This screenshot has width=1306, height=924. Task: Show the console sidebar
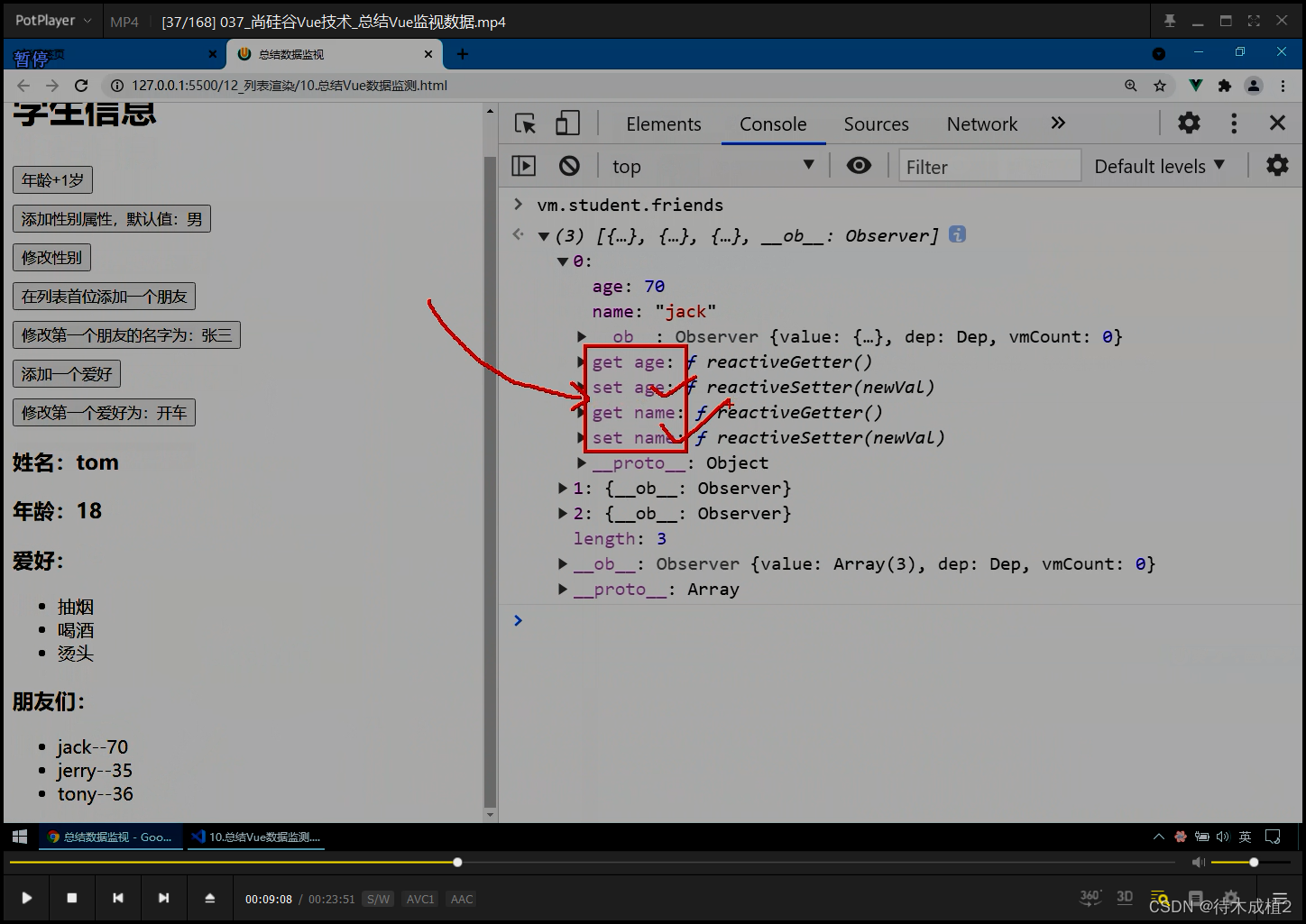tap(524, 166)
